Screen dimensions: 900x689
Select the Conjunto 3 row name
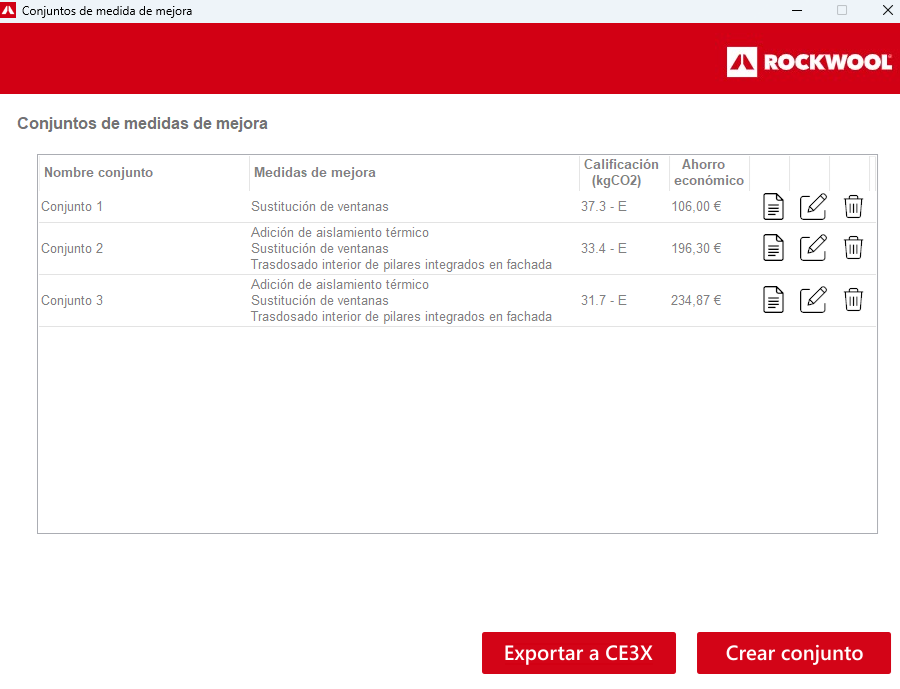coord(72,301)
